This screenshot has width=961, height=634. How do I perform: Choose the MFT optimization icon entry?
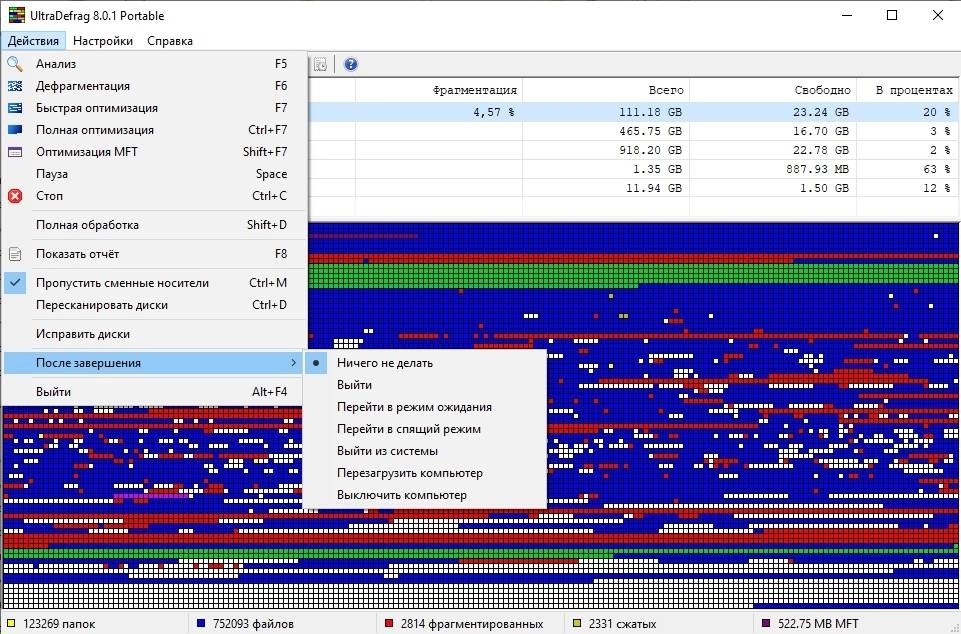pyautogui.click(x=15, y=152)
